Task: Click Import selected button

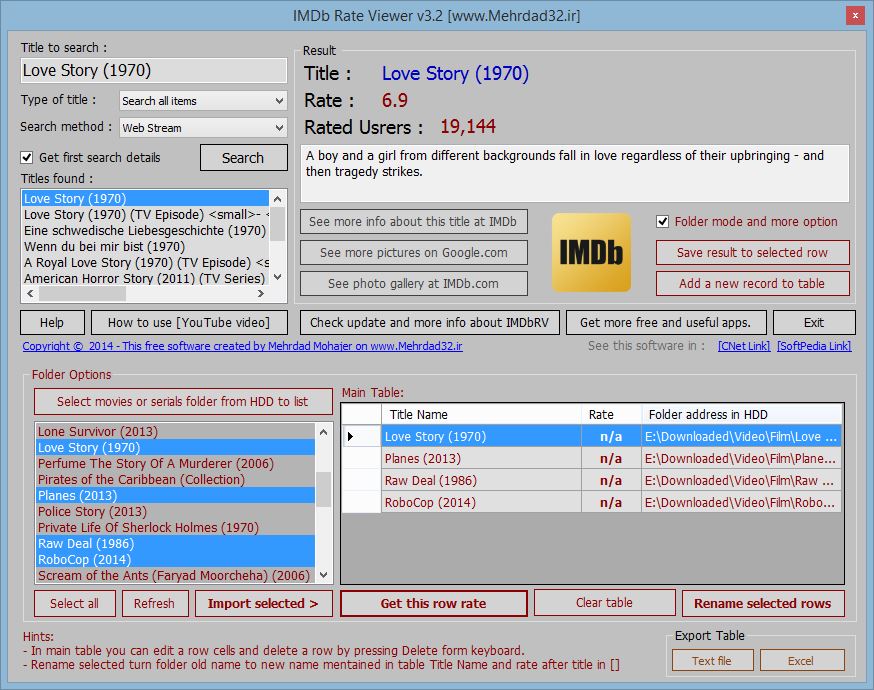Action: (263, 604)
